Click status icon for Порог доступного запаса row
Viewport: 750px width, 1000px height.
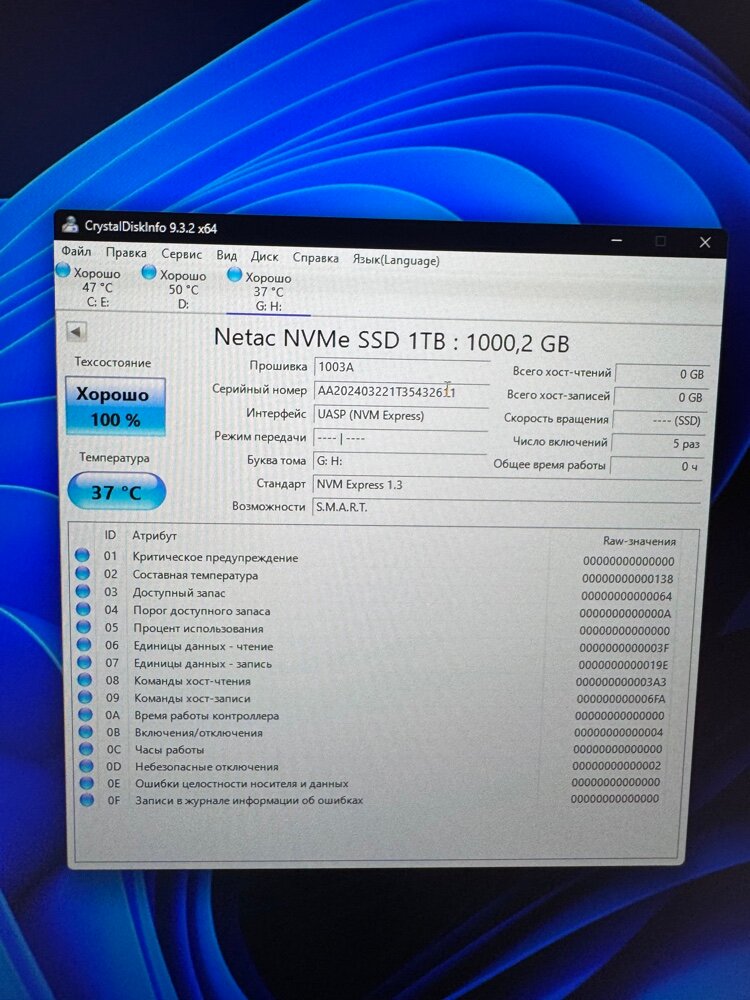pos(84,609)
